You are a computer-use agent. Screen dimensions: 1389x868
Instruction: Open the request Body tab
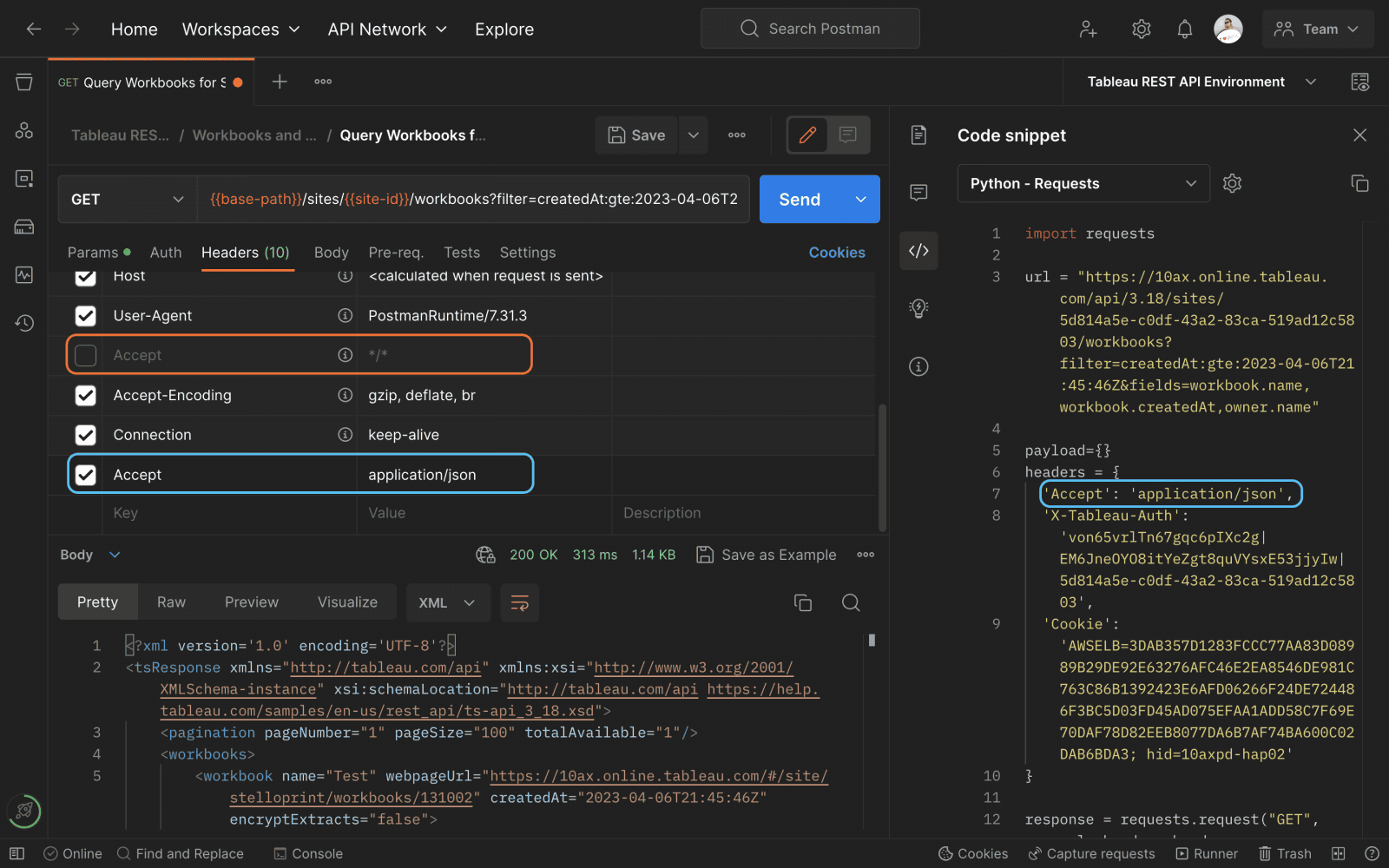click(331, 253)
